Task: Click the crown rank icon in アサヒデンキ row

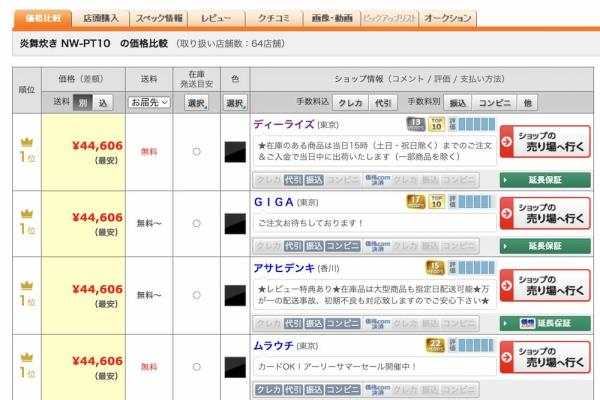Action: (x=27, y=286)
